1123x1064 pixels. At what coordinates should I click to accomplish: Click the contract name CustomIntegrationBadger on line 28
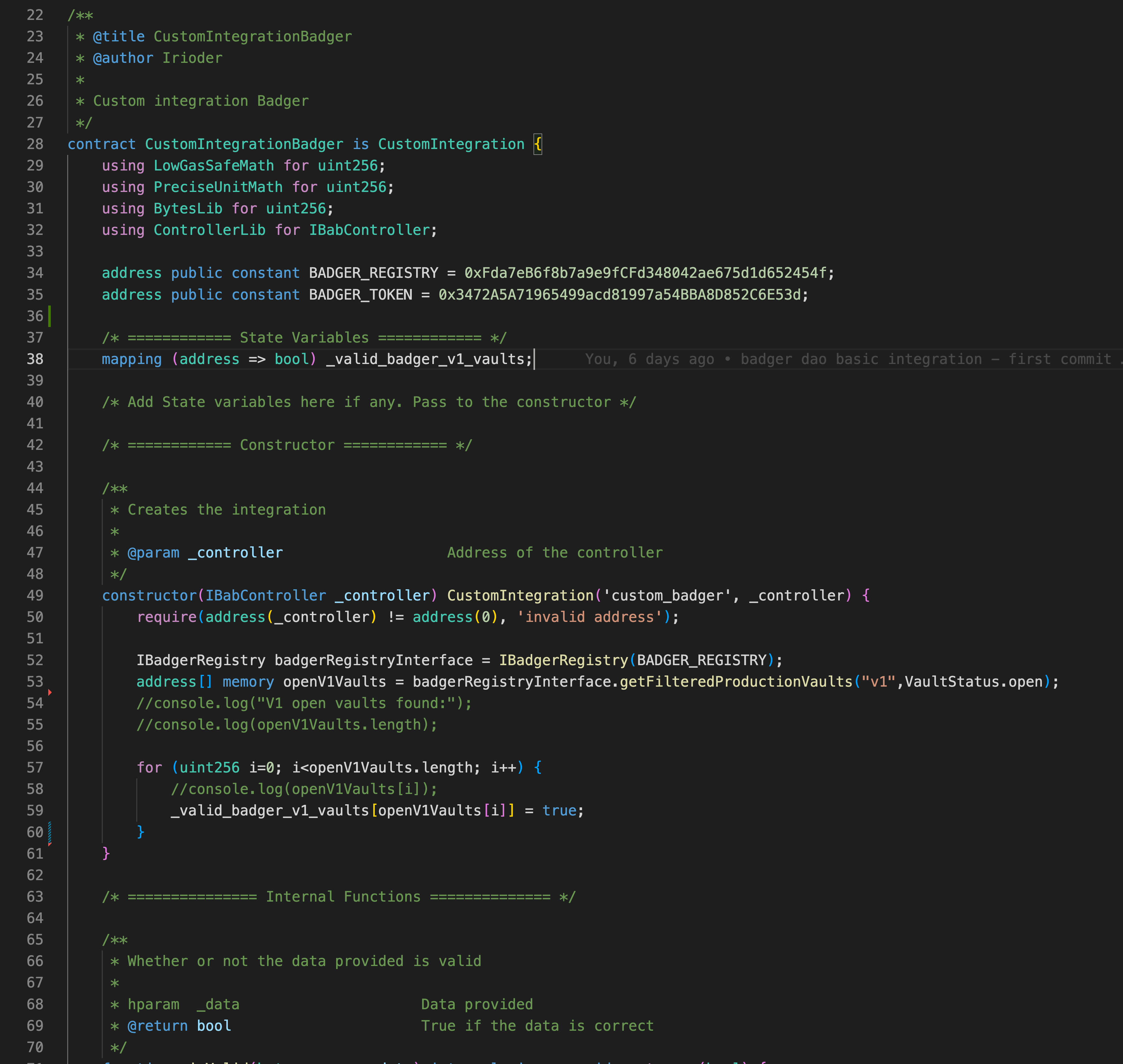244,144
